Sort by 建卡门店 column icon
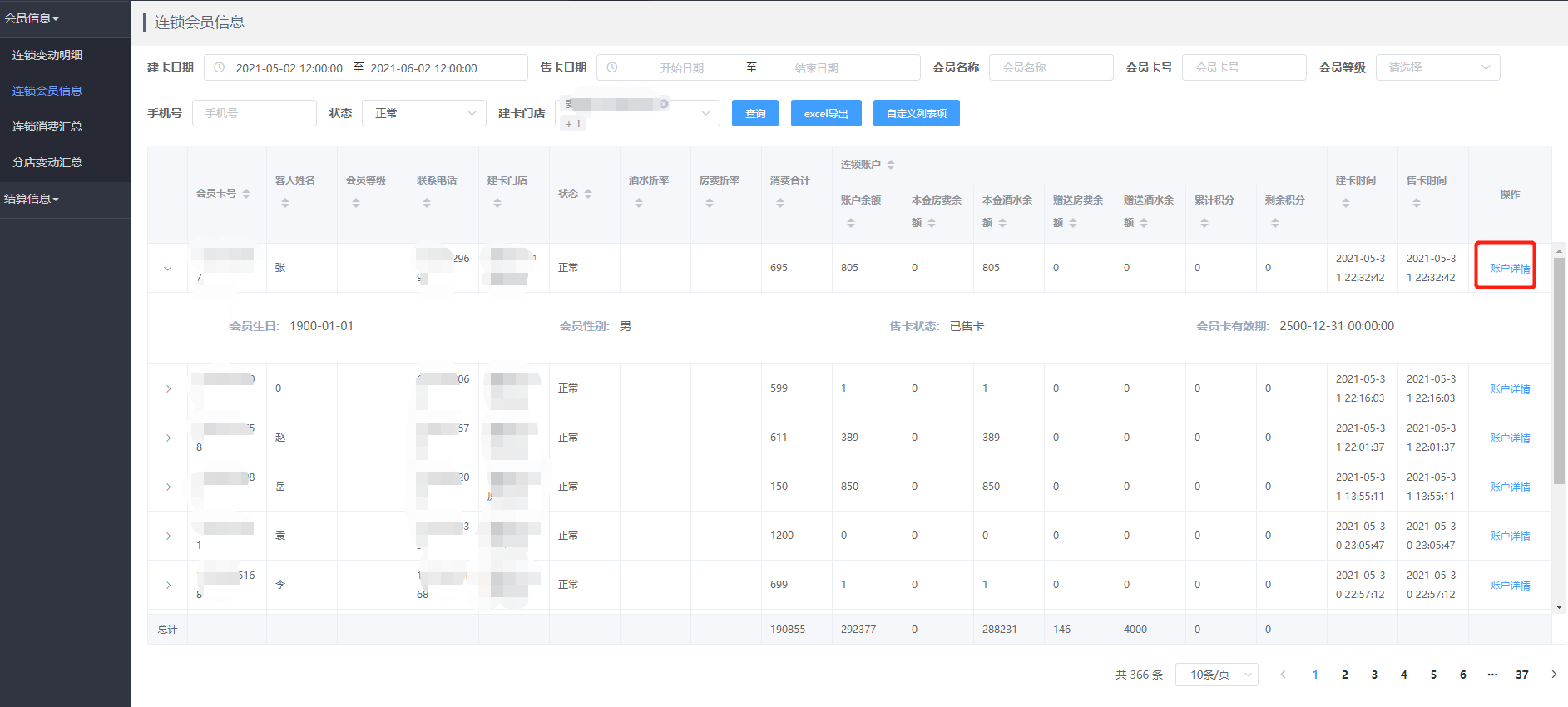 [x=497, y=203]
